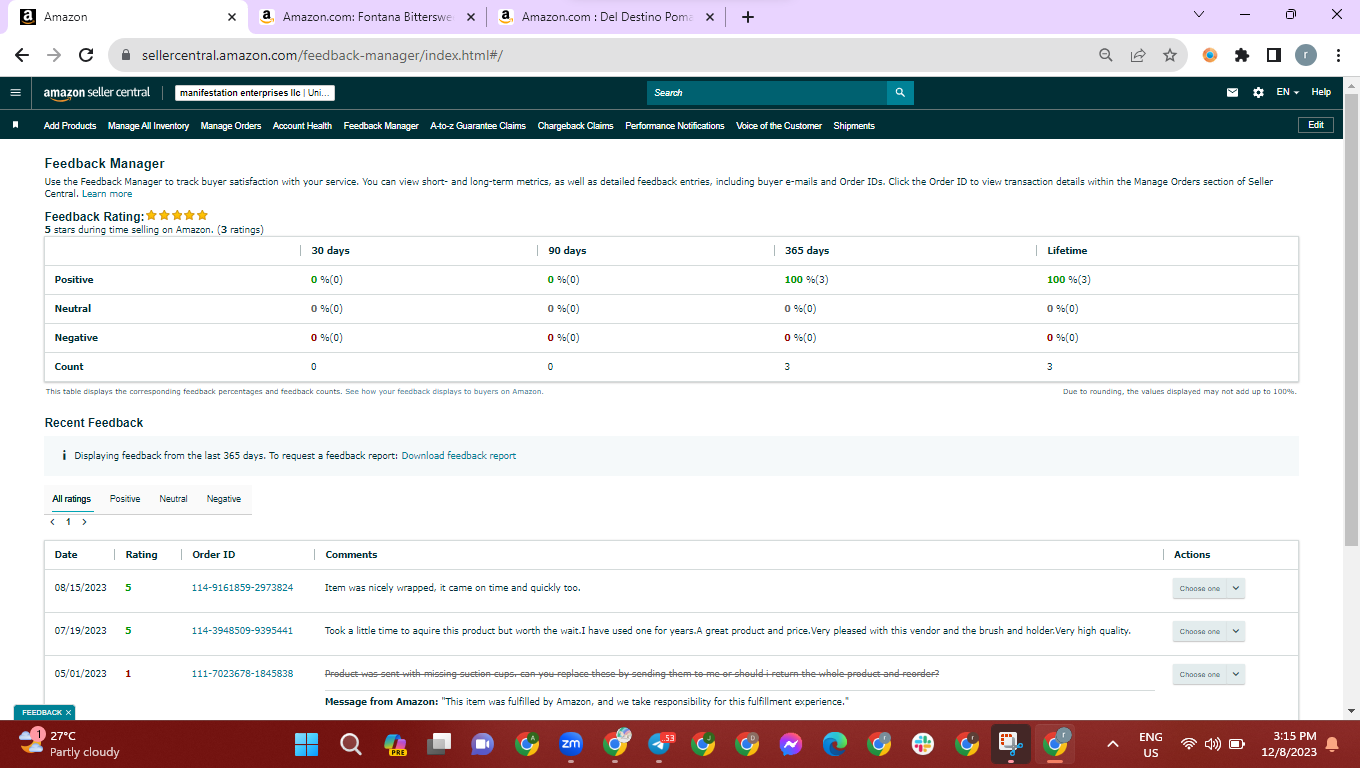Click the Seller Central Search field
The image size is (1360, 768).
[767, 93]
